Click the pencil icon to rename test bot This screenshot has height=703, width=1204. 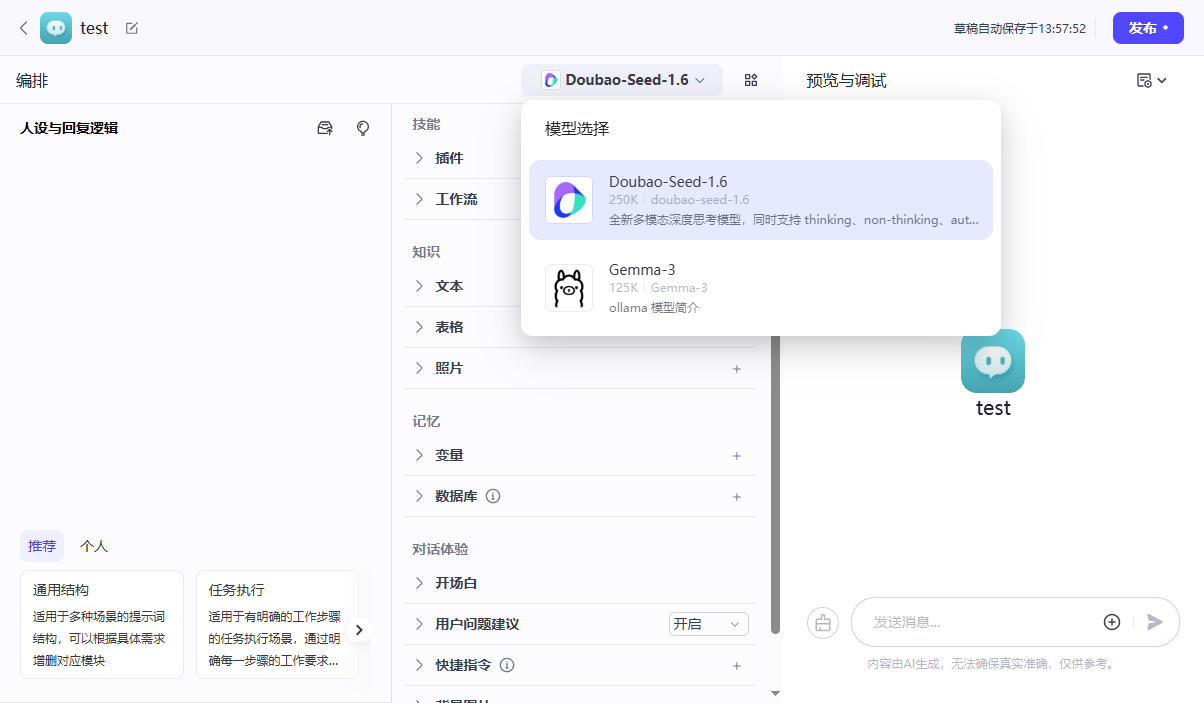coord(131,28)
